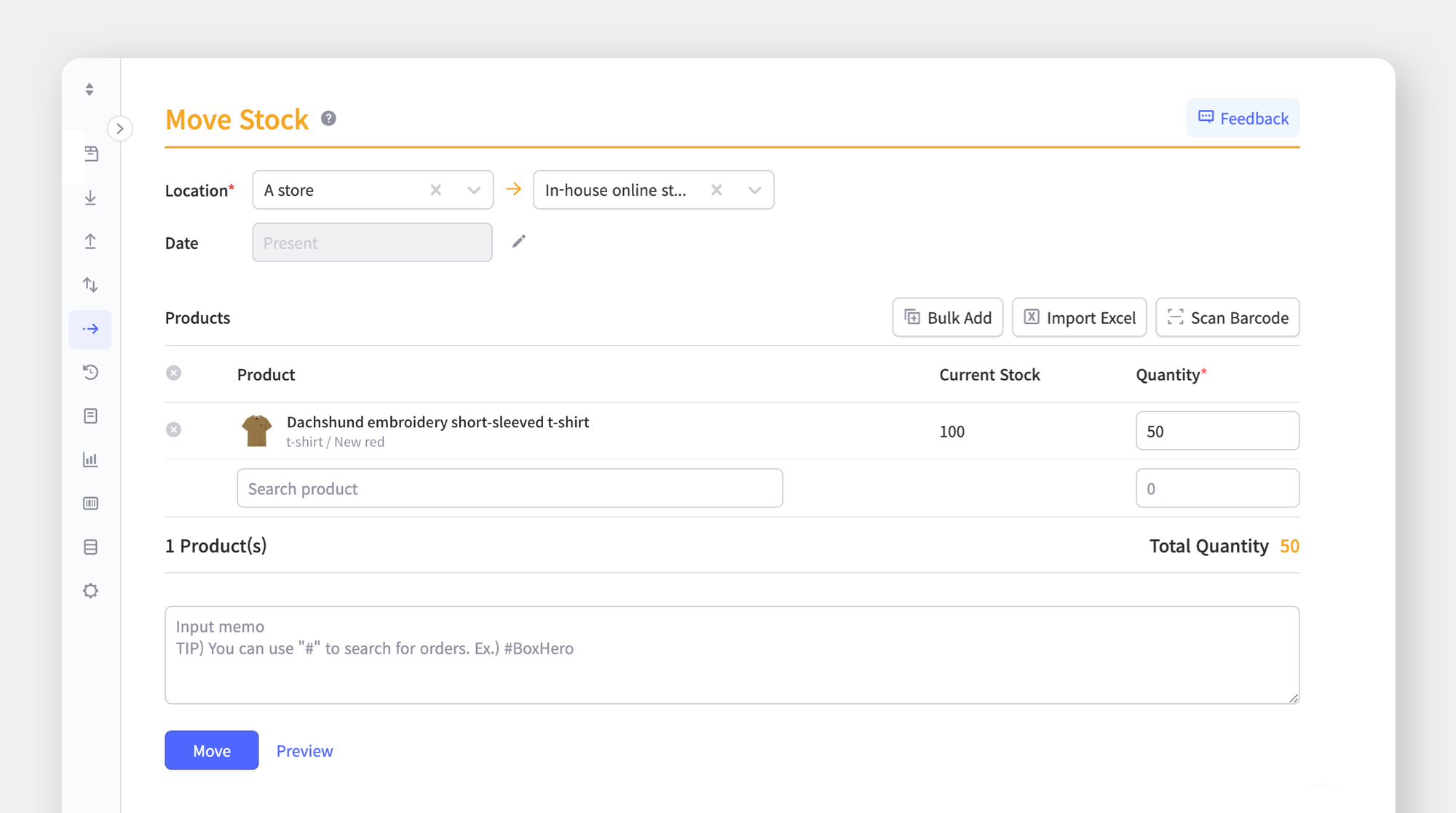Click the Move button
Screen dimensions: 1456x813
(x=211, y=750)
